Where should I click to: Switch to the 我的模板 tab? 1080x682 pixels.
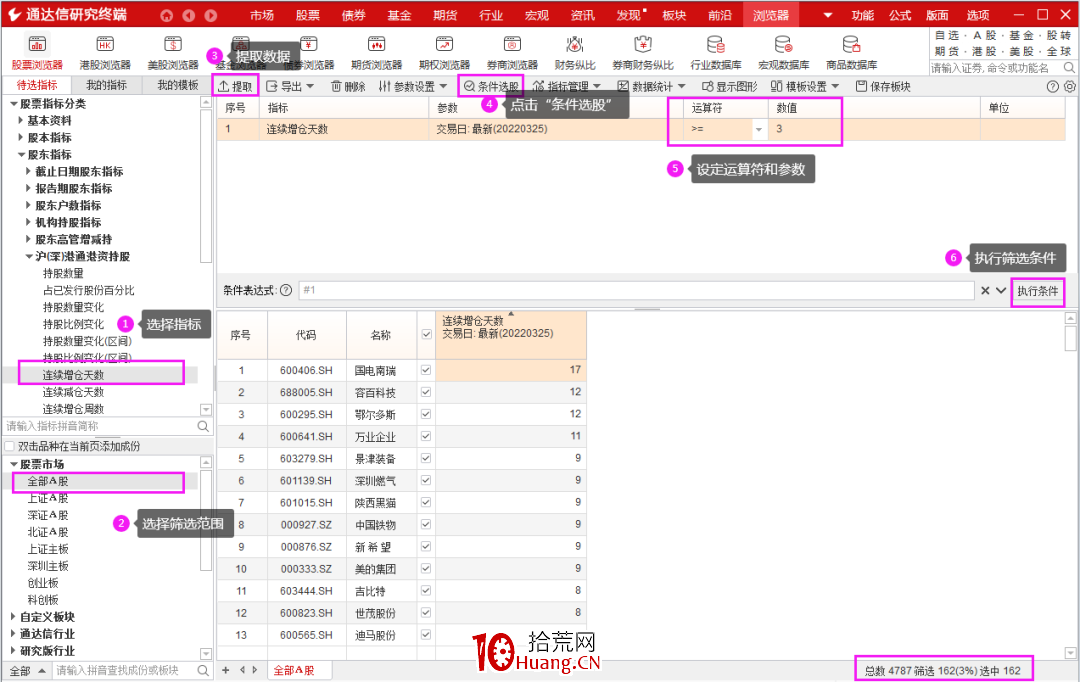click(x=177, y=85)
